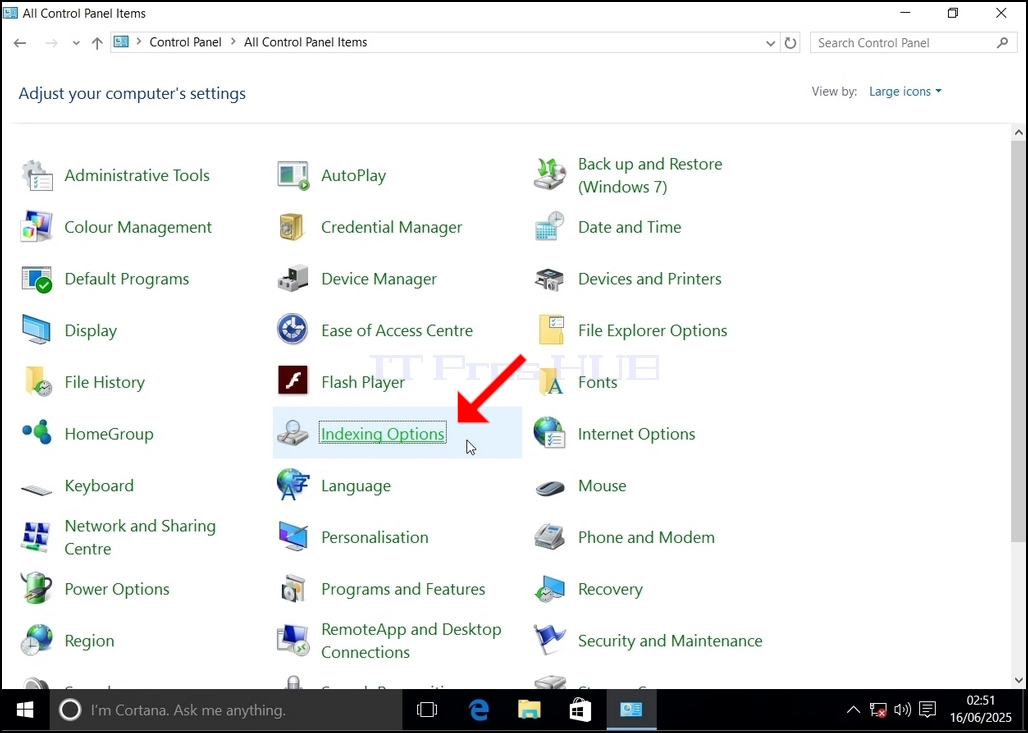
Task: Open the Credential Manager safe icon
Action: 292,227
